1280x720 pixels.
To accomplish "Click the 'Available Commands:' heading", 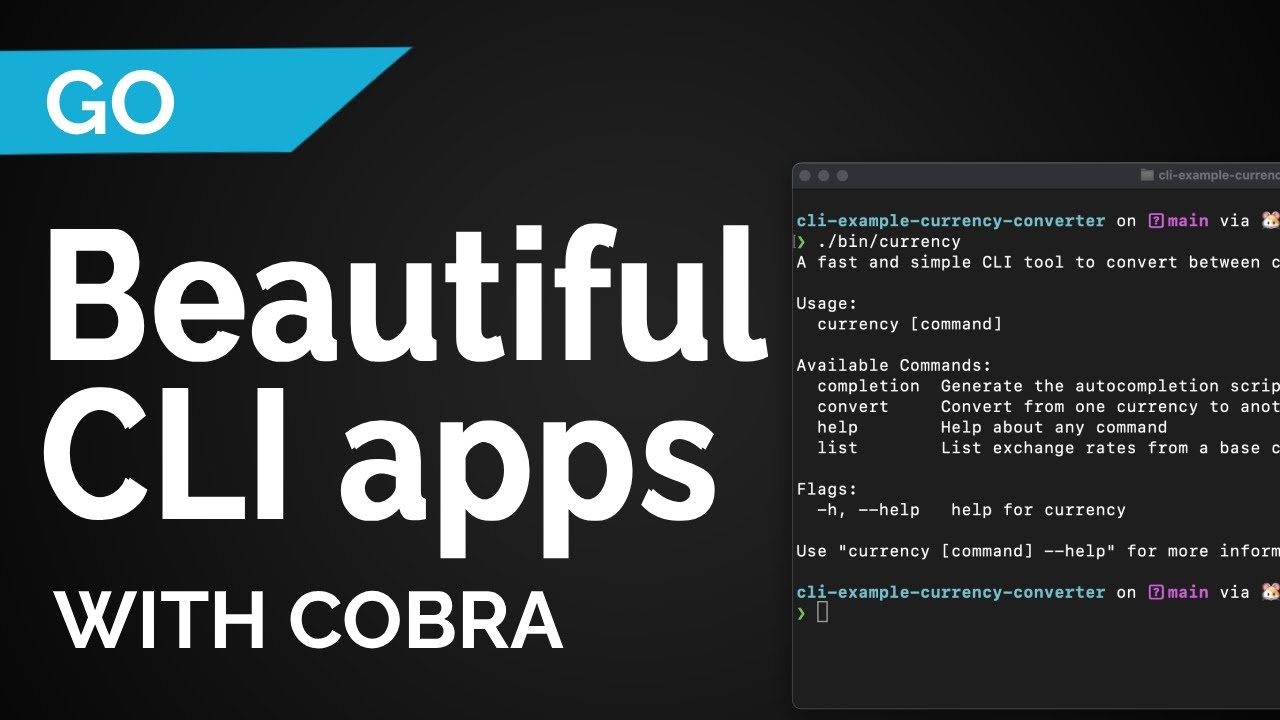I will point(894,366).
